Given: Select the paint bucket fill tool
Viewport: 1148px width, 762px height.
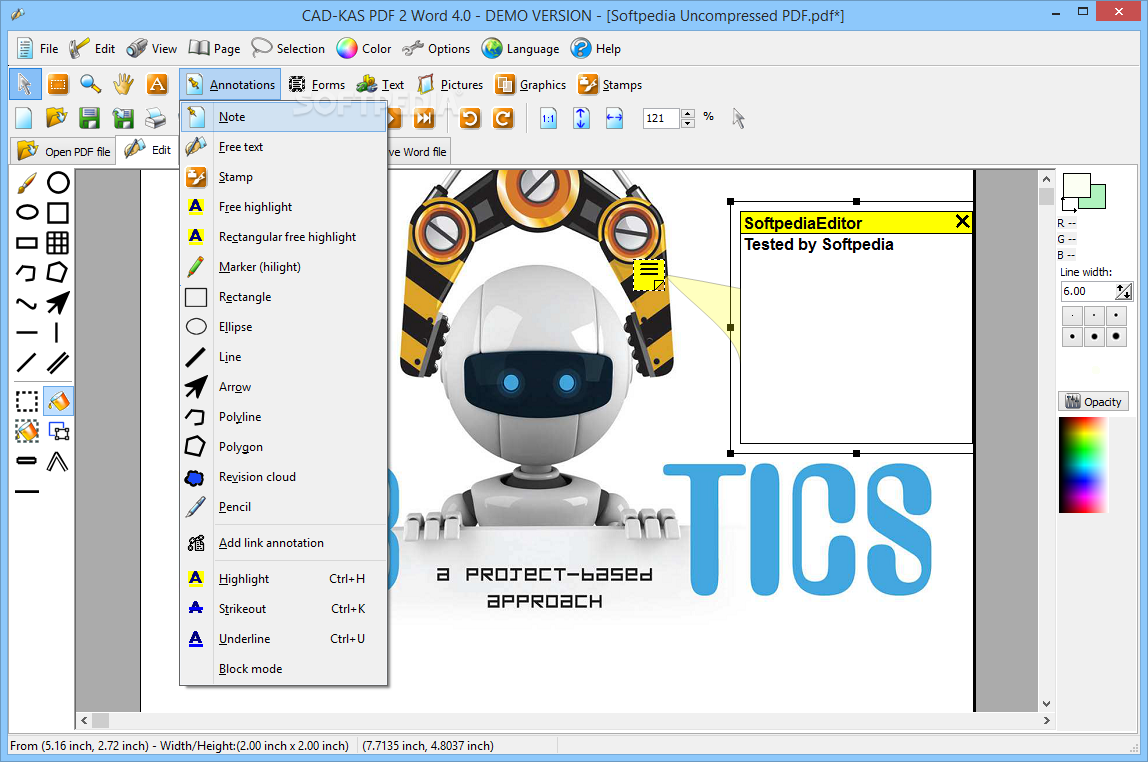Looking at the screenshot, I should click(58, 401).
